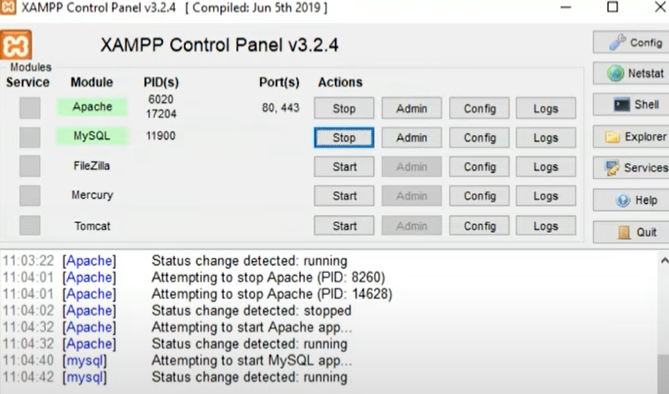
Task: Click the Help question-mark icon button
Action: [x=631, y=200]
